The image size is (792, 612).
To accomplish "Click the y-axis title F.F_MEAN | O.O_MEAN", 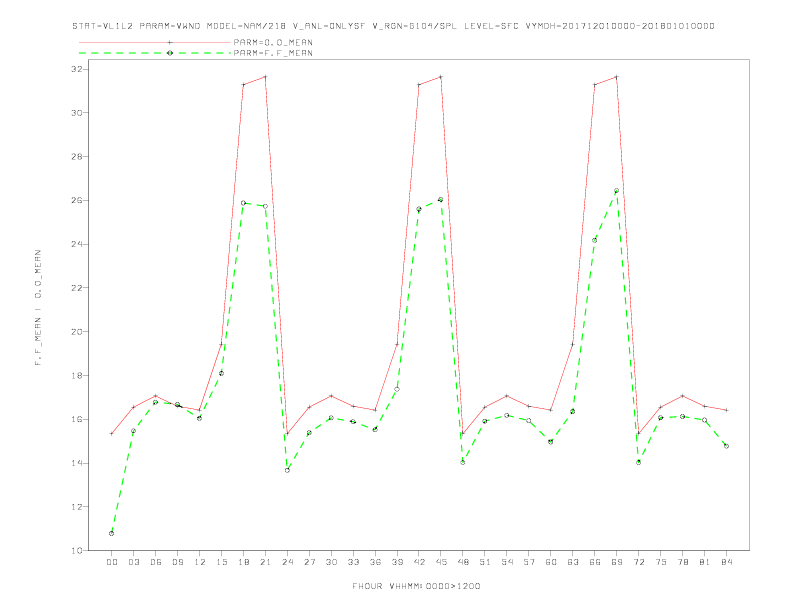I will click(38, 308).
